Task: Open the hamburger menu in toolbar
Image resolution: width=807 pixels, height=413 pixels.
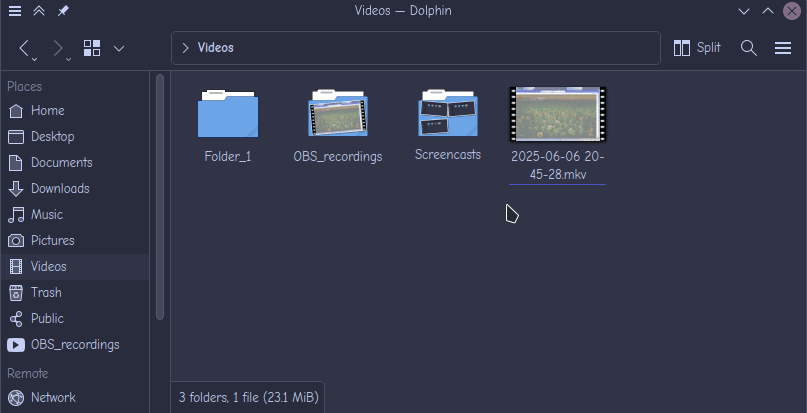Action: coord(783,48)
